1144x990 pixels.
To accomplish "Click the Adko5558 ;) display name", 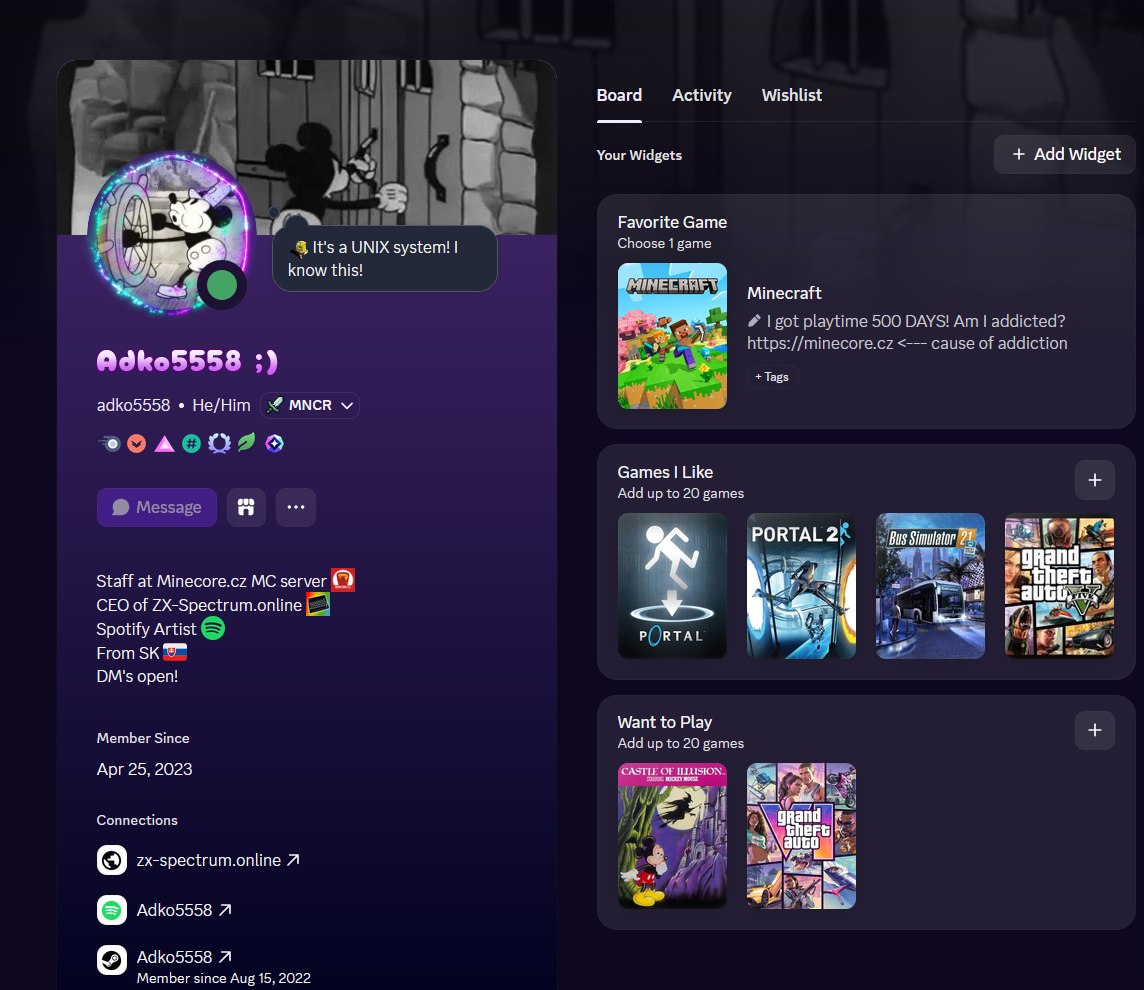I will (x=188, y=361).
